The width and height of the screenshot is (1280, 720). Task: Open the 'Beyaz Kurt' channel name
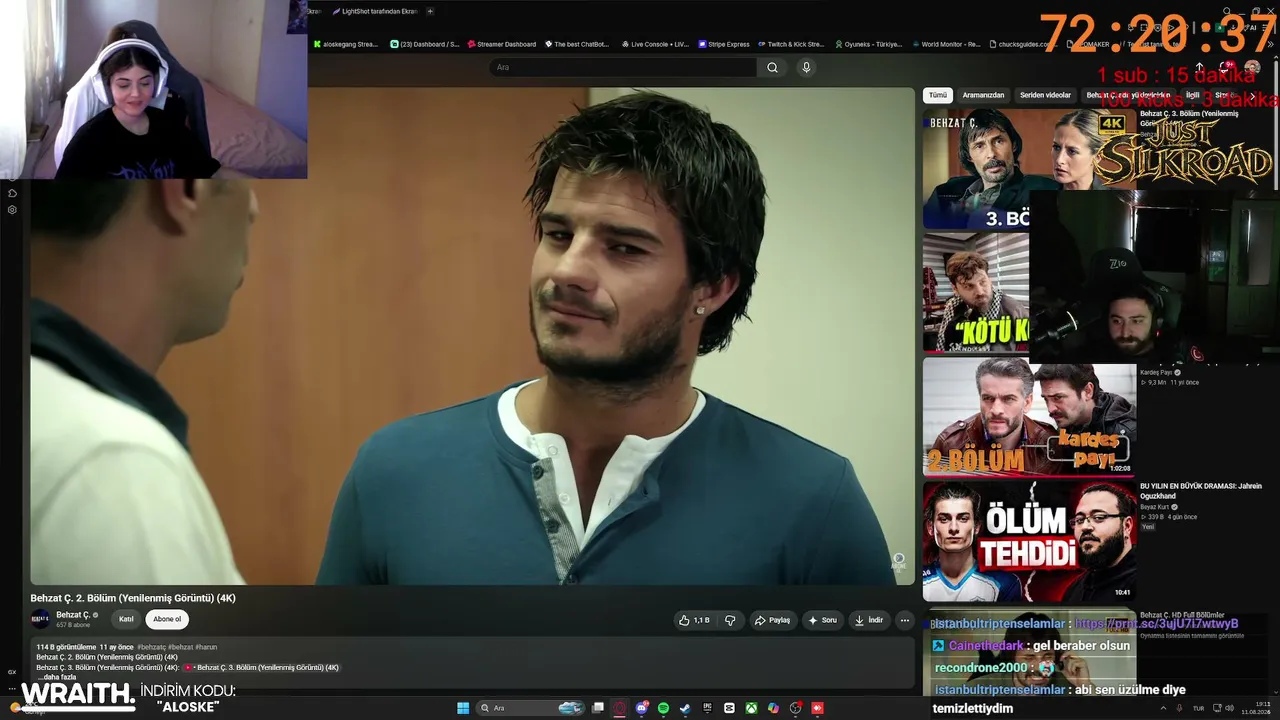[1155, 507]
